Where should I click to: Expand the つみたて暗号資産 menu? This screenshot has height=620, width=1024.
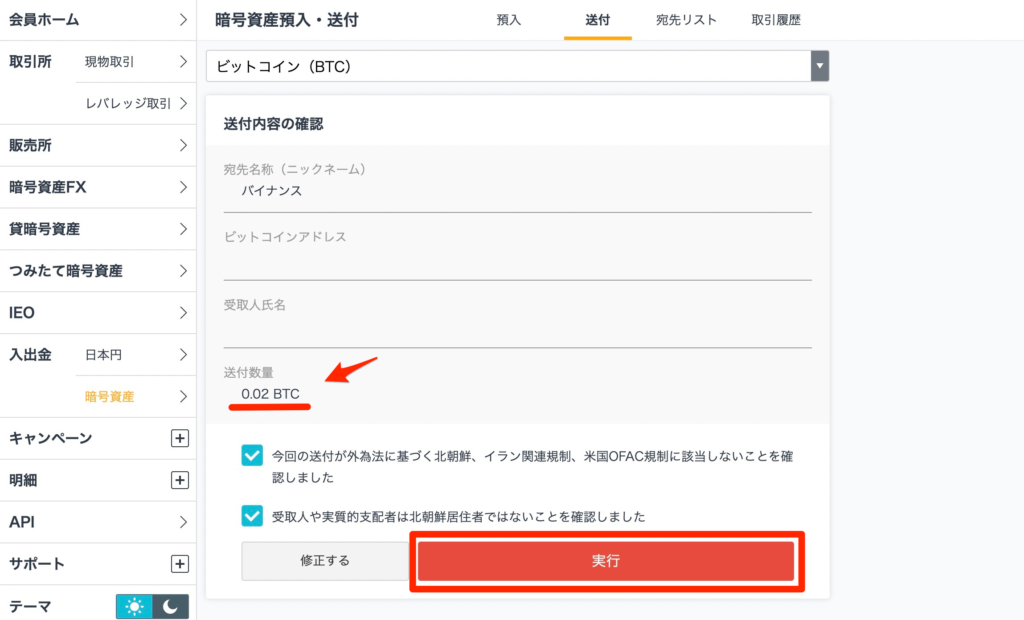point(183,270)
